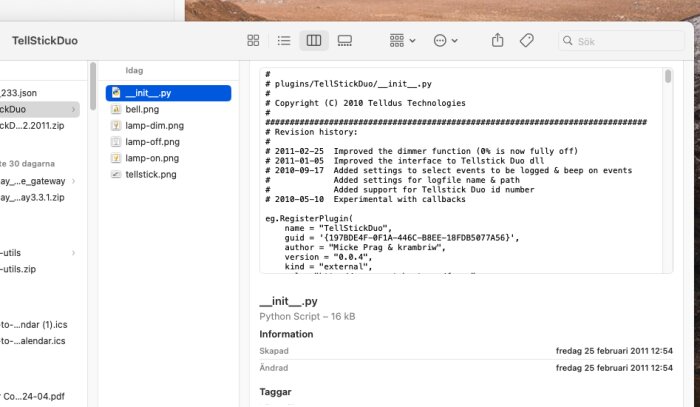Click the Taggar section heading

point(275,392)
